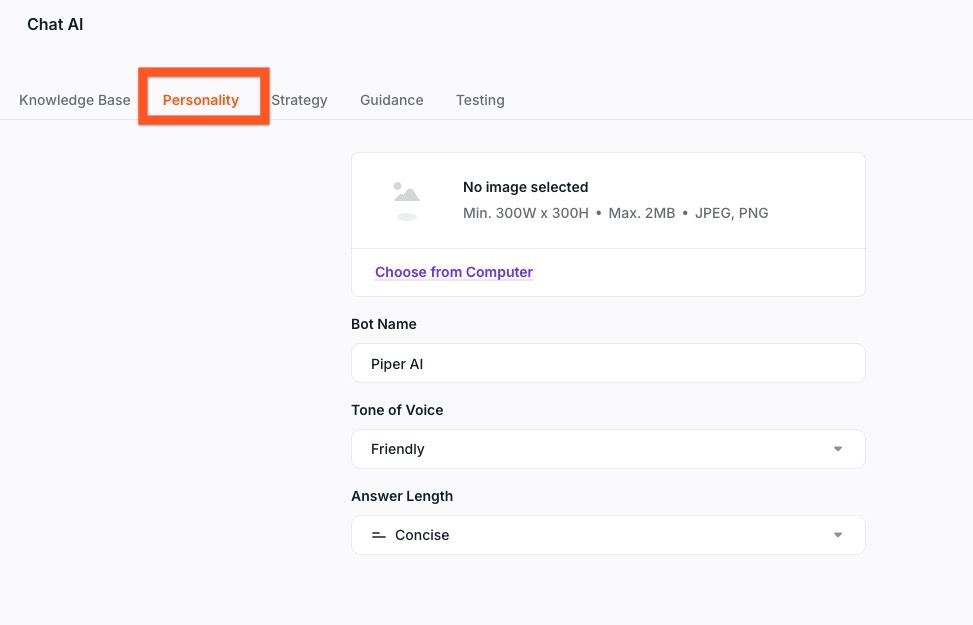
Task: Open the Strategy tab
Action: [x=299, y=100]
